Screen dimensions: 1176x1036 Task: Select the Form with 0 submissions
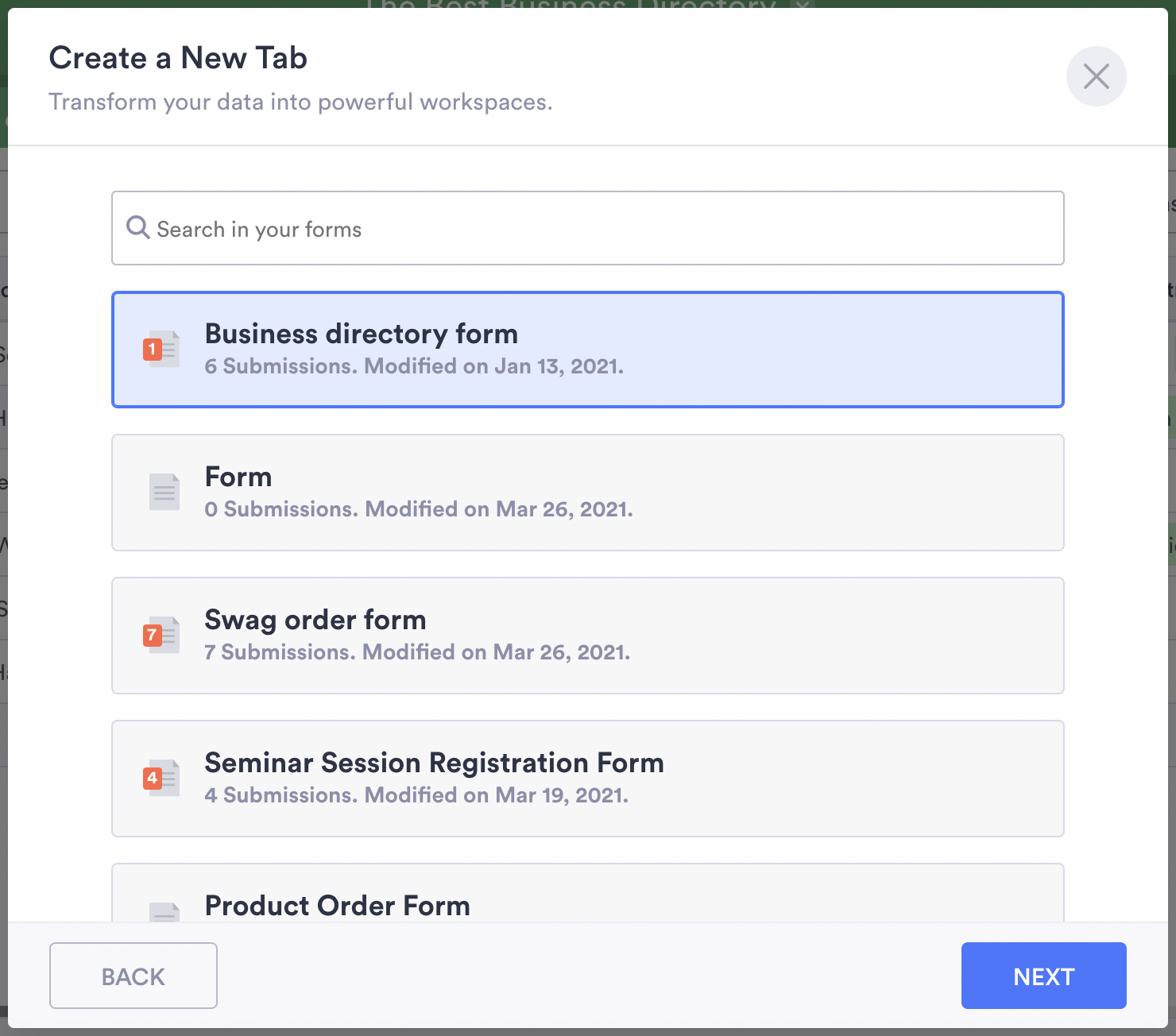(x=588, y=493)
